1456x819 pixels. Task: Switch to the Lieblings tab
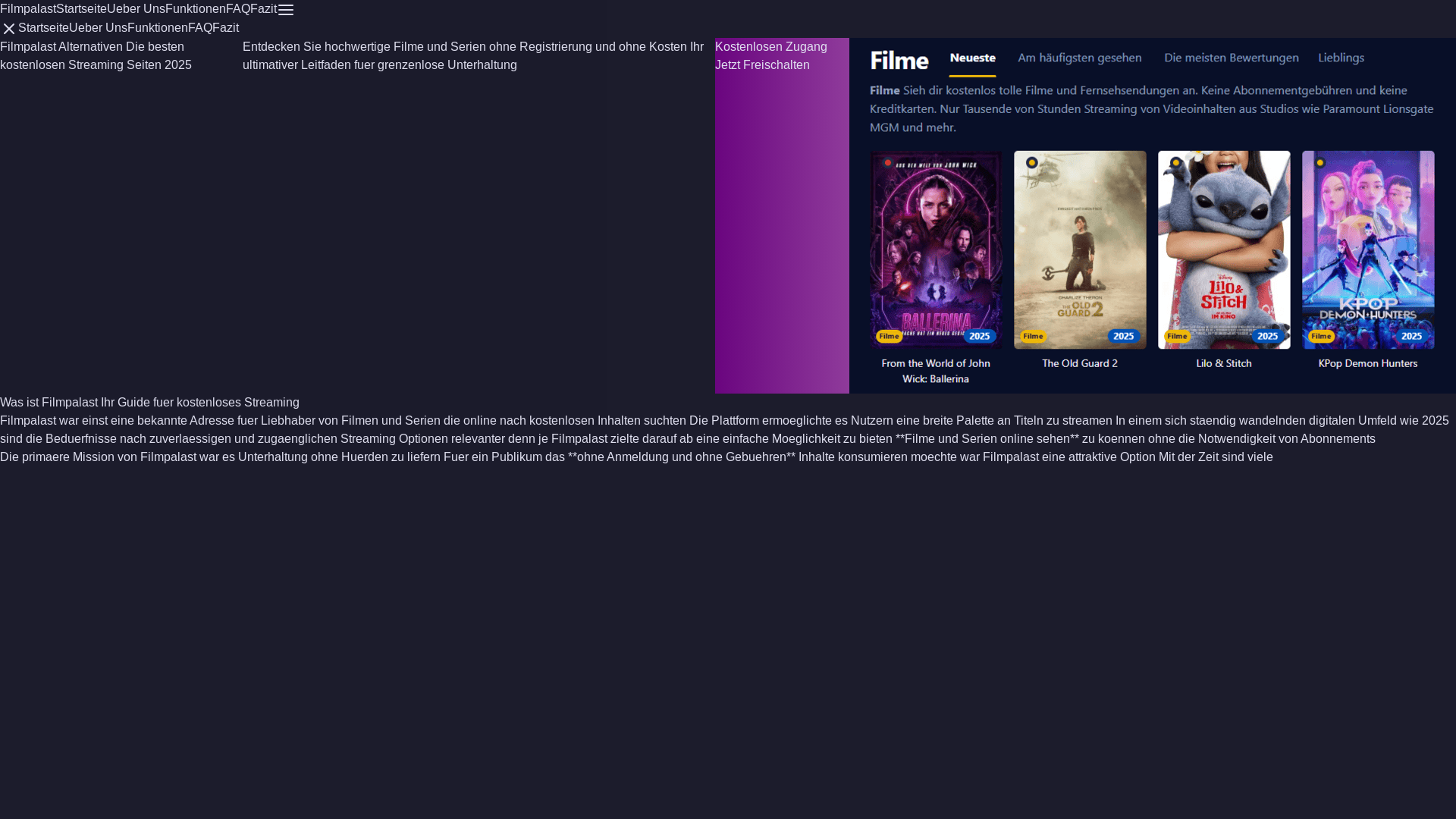click(x=1341, y=58)
